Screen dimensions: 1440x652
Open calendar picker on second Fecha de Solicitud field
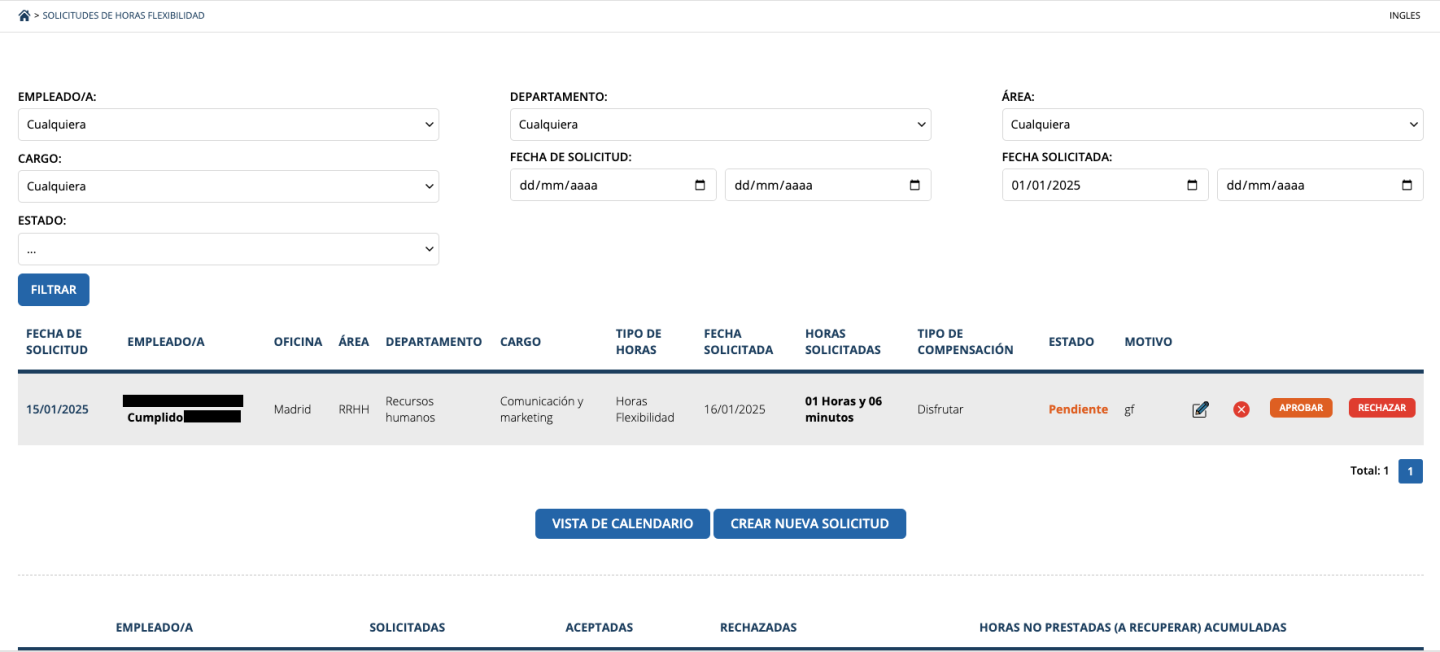(x=914, y=185)
